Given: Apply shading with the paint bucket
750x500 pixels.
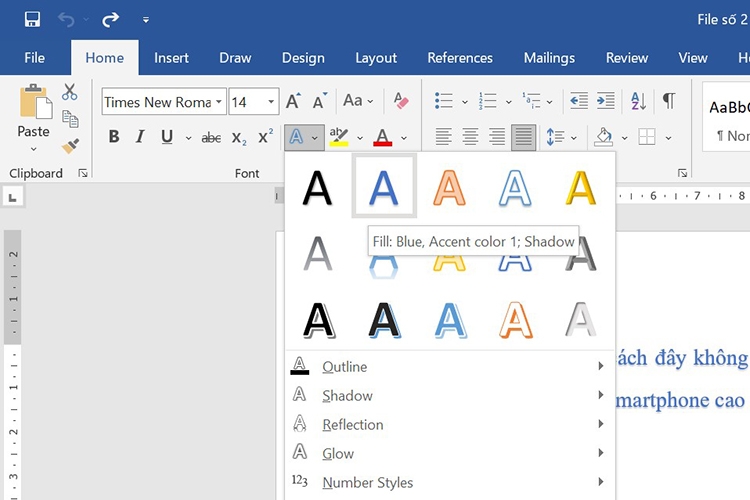Looking at the screenshot, I should [x=603, y=137].
